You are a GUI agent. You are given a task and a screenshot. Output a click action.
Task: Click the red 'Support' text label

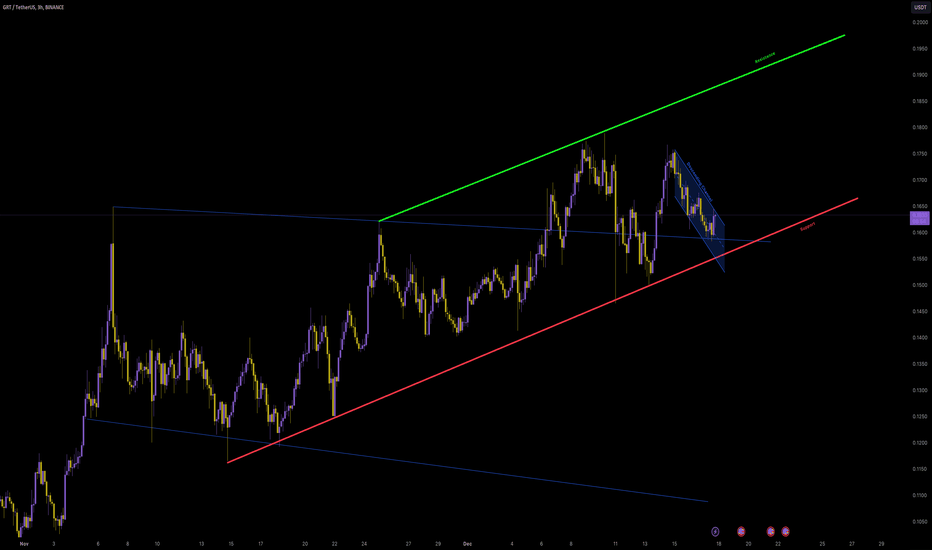click(807, 227)
